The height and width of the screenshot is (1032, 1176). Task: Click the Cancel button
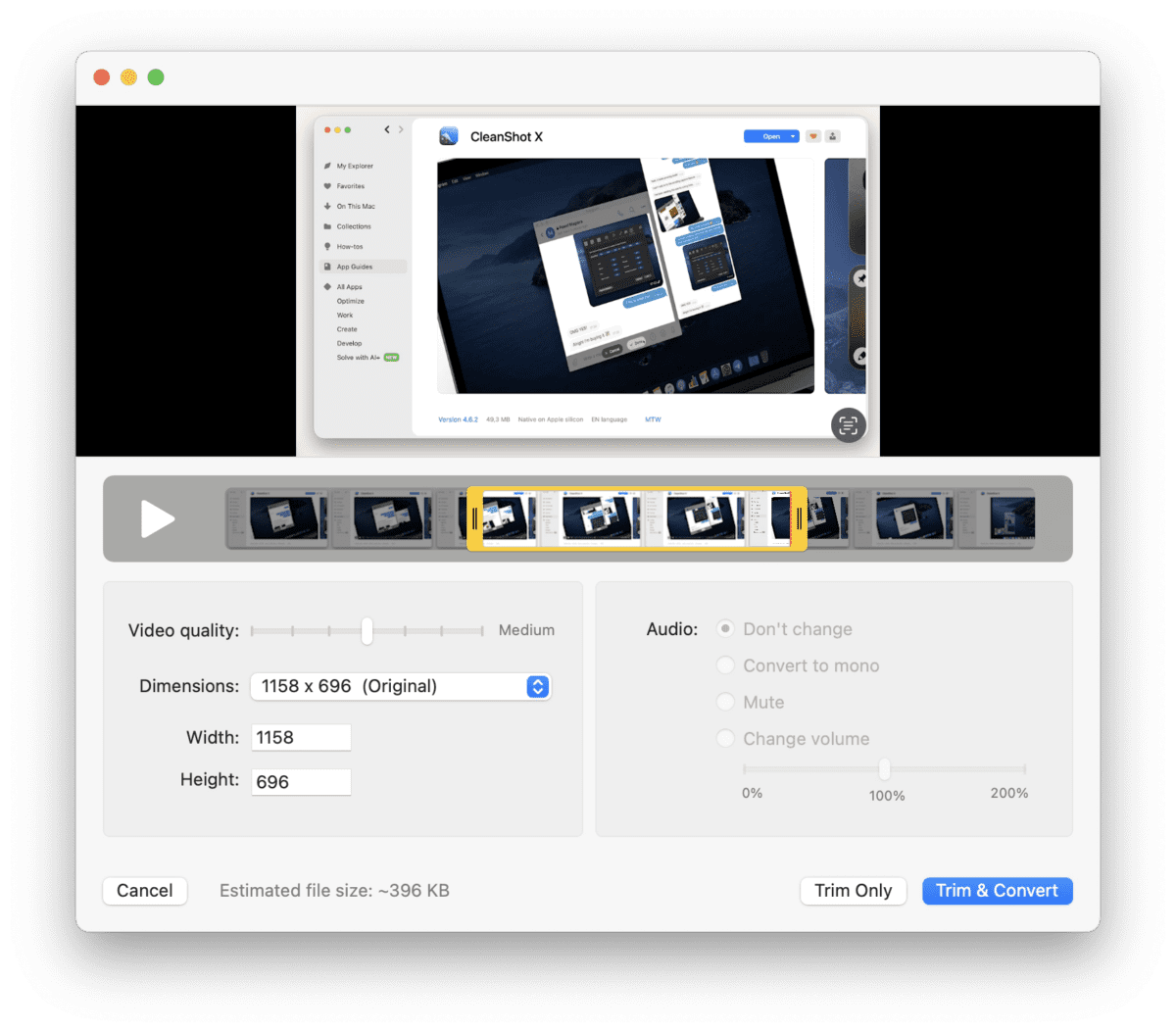pyautogui.click(x=145, y=890)
